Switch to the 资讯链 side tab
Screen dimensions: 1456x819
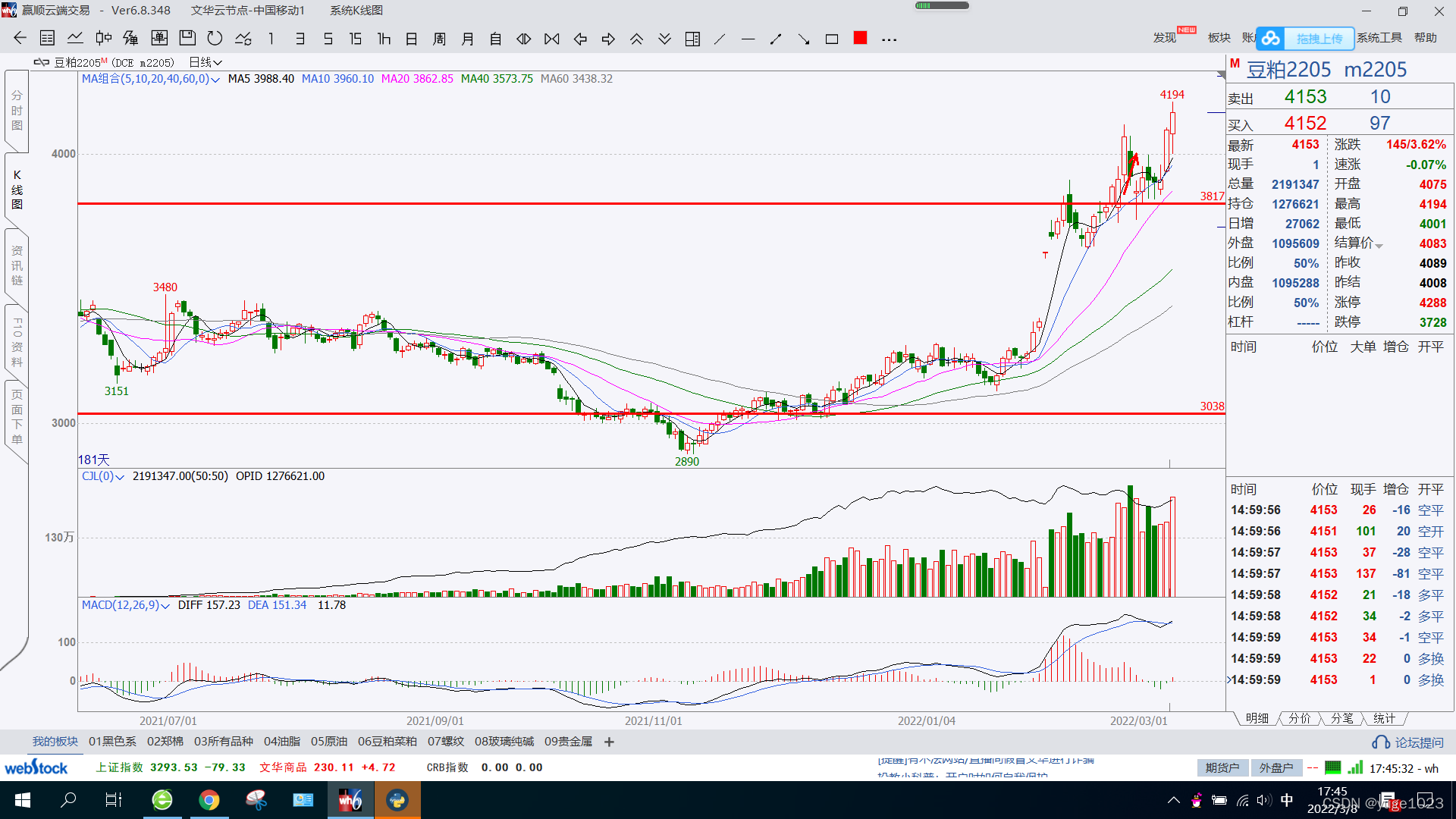click(17, 265)
